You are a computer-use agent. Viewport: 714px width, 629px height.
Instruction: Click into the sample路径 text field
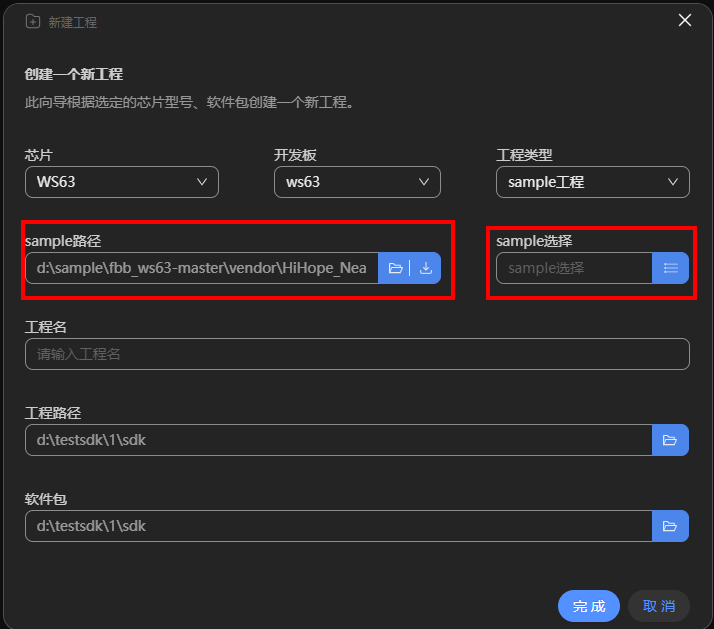[x=201, y=268]
